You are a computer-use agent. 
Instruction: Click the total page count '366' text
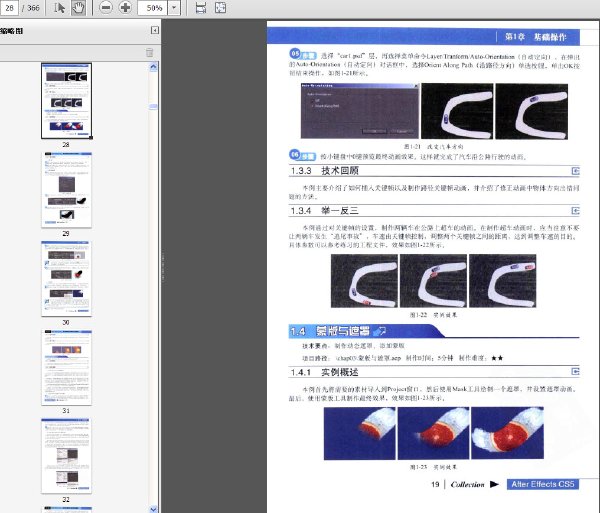[33, 8]
